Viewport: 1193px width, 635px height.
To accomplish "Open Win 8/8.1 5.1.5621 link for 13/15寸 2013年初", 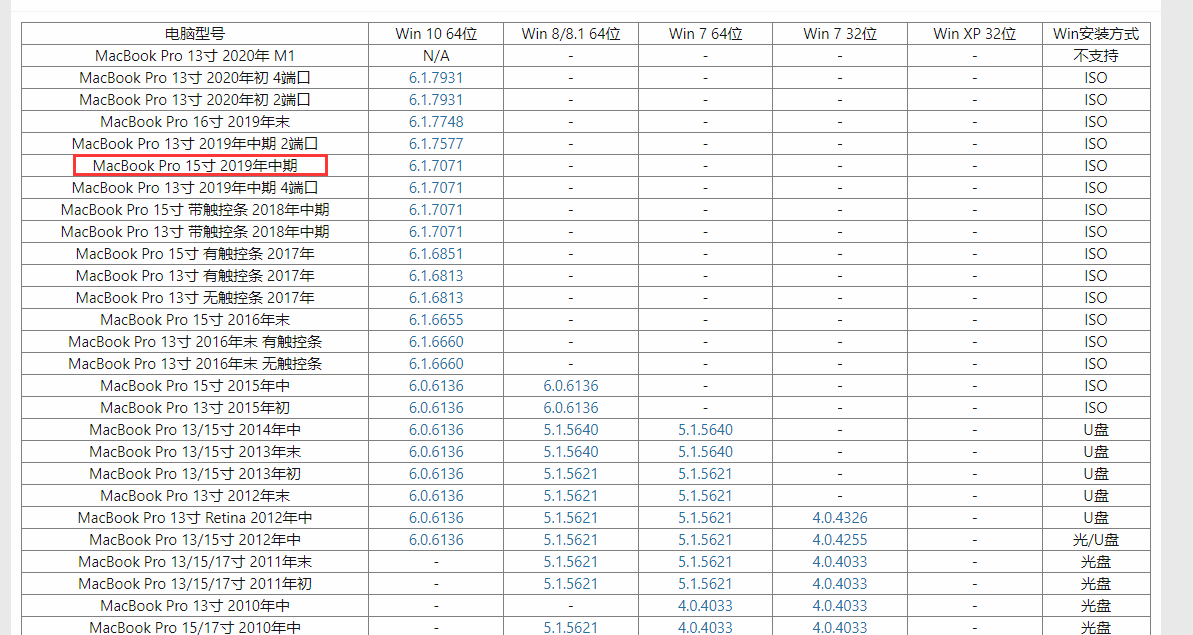I will (x=571, y=475).
